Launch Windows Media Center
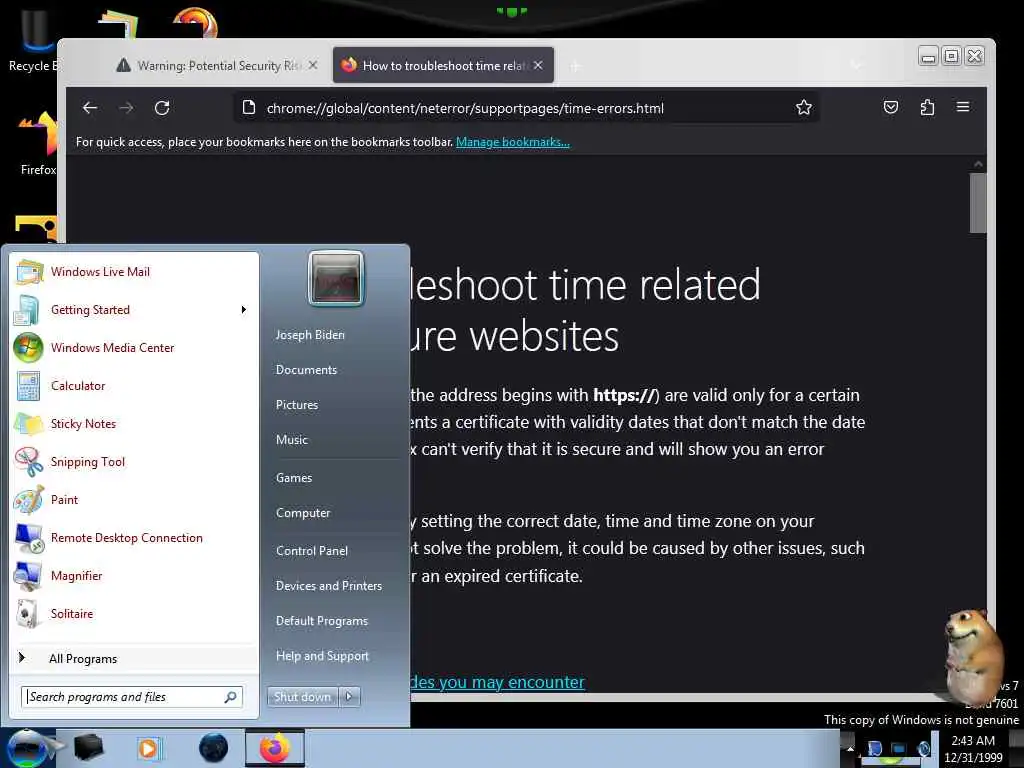This screenshot has width=1024, height=768. (x=134, y=347)
